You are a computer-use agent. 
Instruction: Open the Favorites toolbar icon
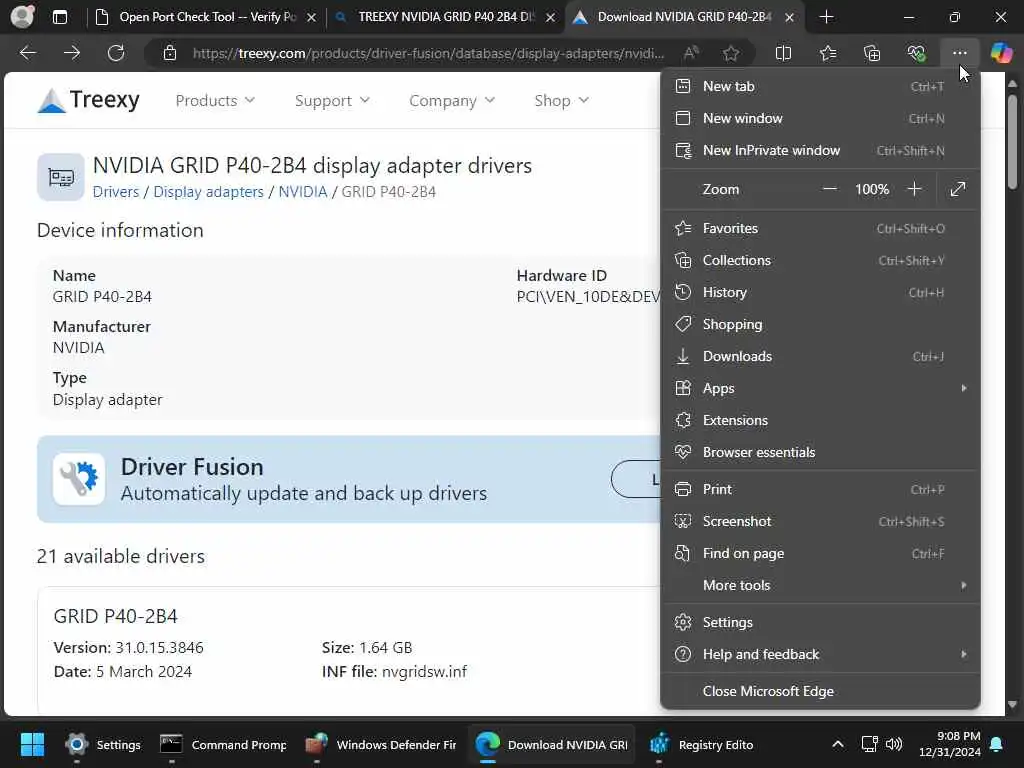[x=827, y=53]
